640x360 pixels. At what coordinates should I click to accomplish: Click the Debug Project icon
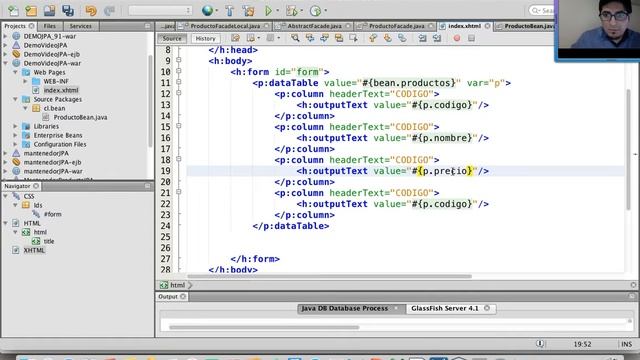point(291,11)
